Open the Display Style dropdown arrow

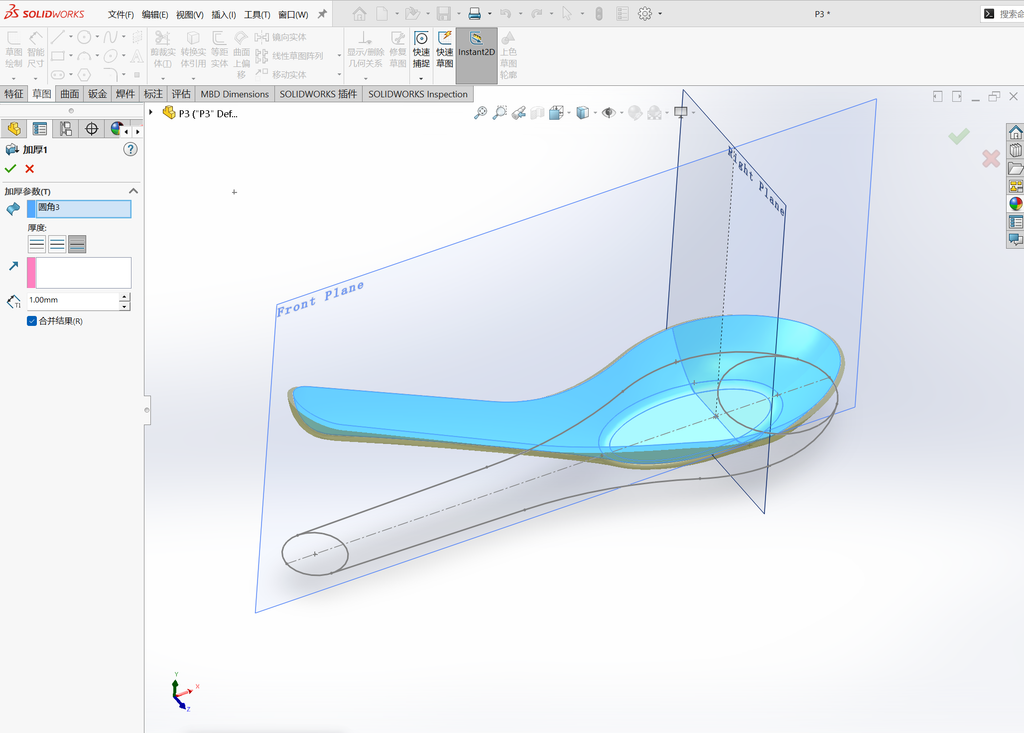pos(596,113)
